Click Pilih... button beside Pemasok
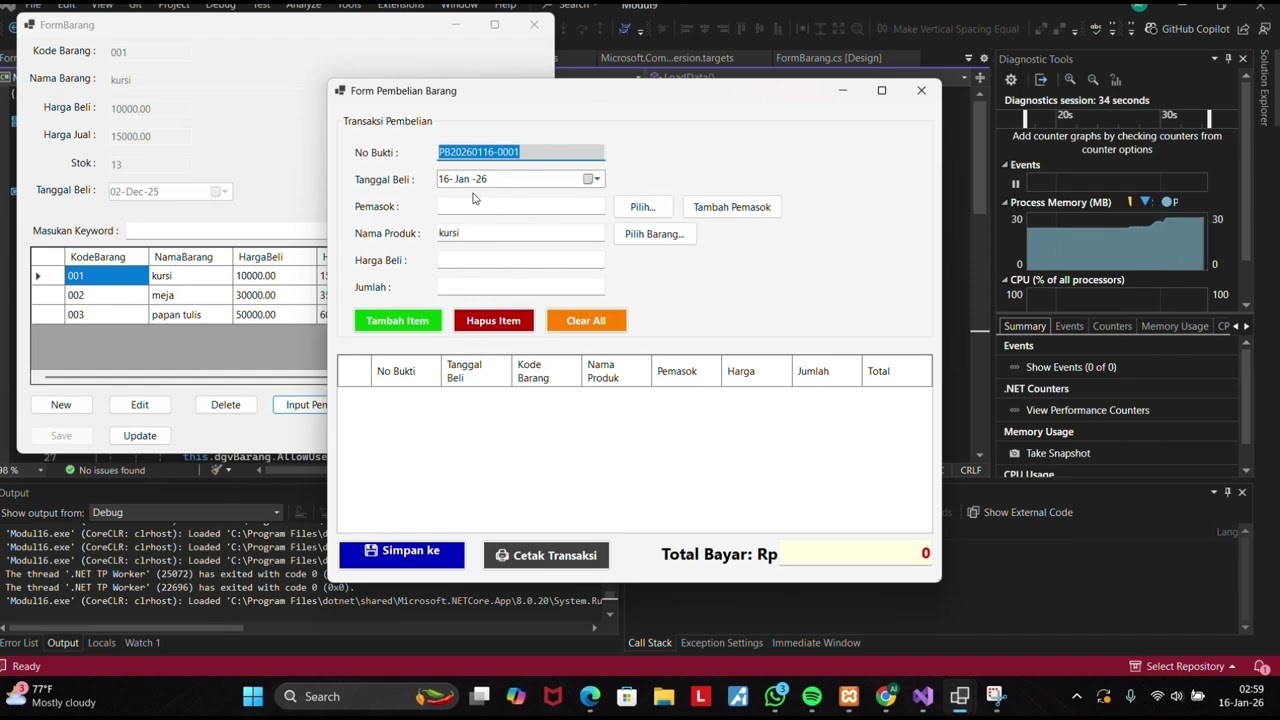The width and height of the screenshot is (1280, 720). pos(643,207)
